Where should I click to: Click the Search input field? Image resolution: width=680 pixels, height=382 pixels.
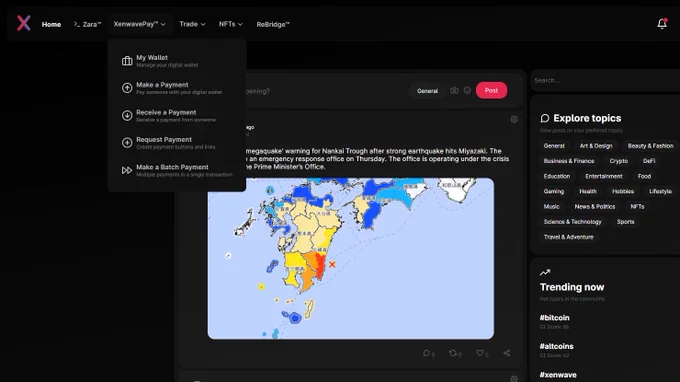(x=605, y=81)
